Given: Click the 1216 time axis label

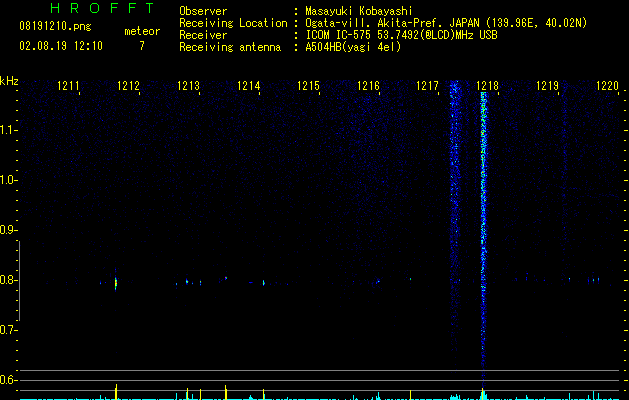Looking at the screenshot, I should click(x=368, y=85).
